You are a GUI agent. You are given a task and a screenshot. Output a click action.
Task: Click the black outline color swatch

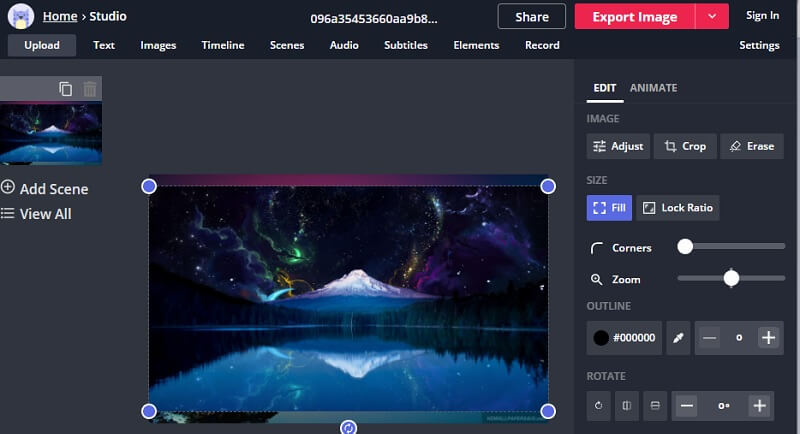tap(601, 338)
